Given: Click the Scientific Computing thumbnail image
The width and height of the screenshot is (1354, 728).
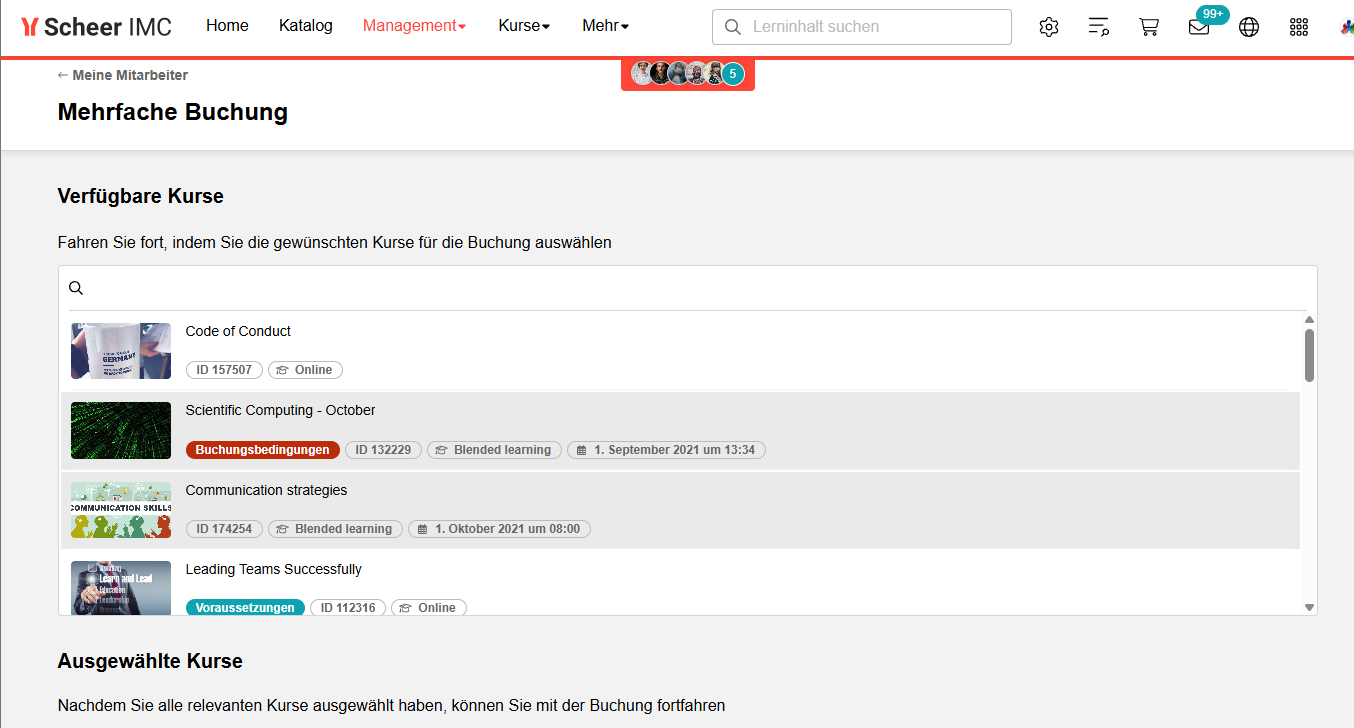Looking at the screenshot, I should [x=121, y=430].
